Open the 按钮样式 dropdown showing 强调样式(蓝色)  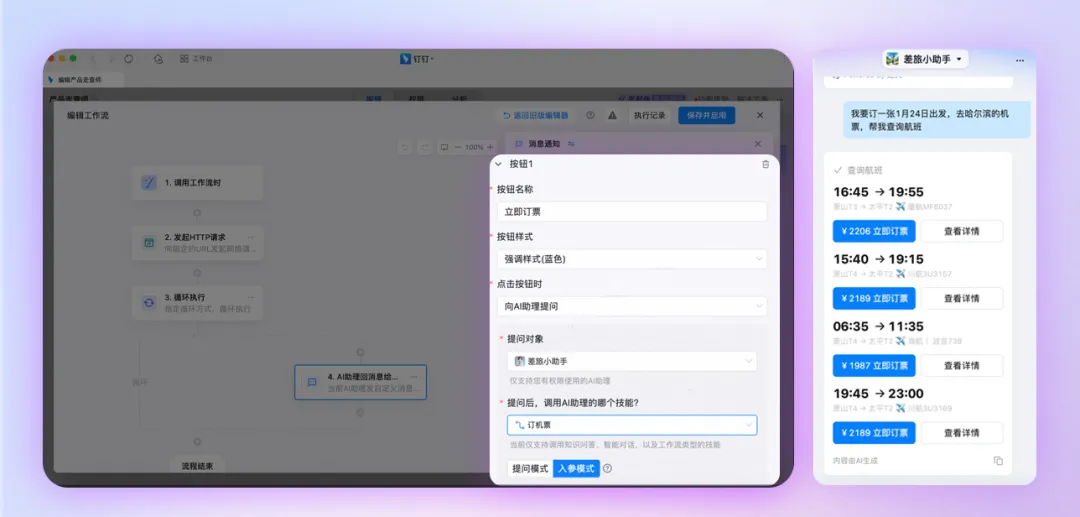632,260
